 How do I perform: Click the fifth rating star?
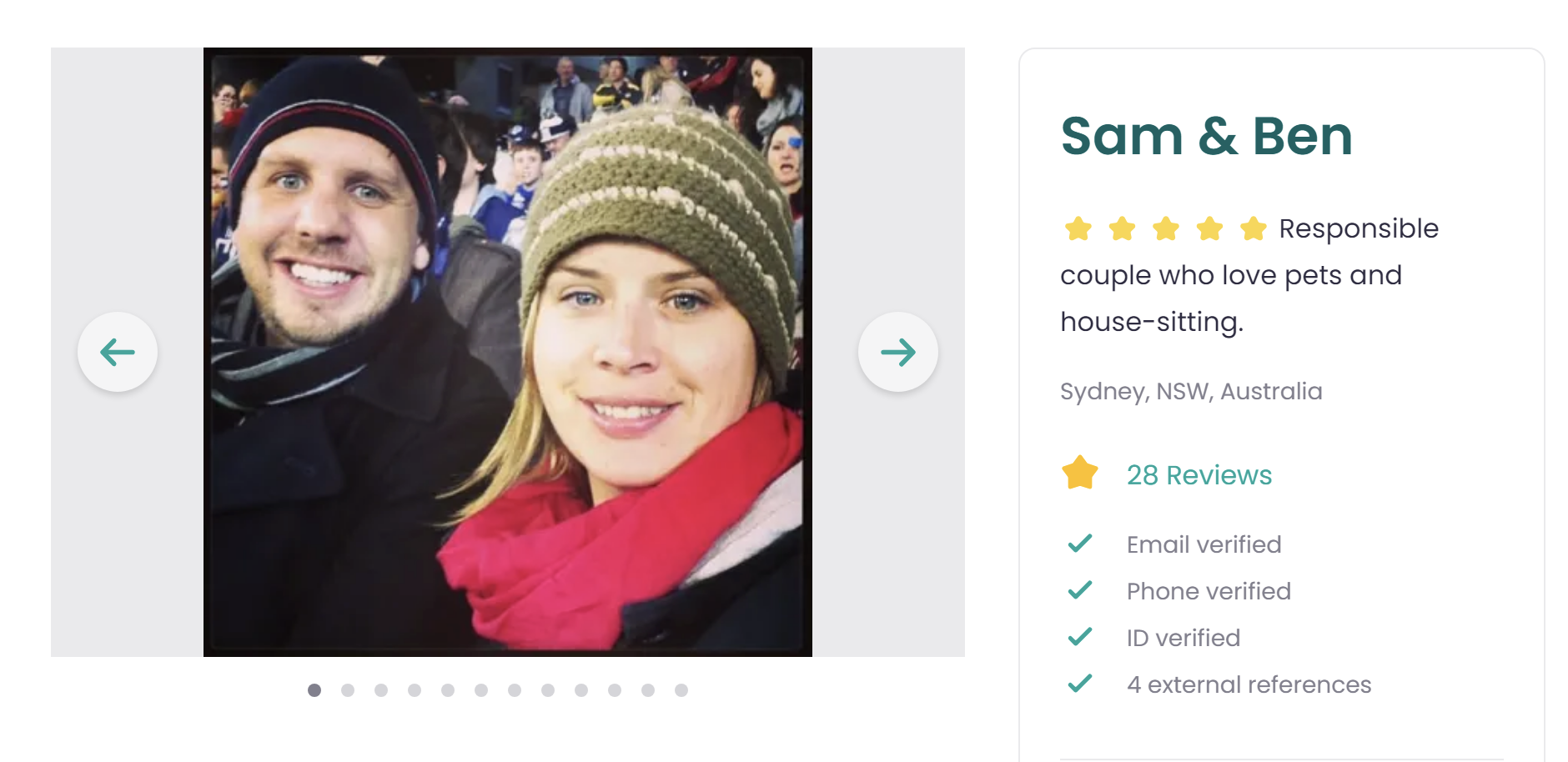click(x=1254, y=228)
